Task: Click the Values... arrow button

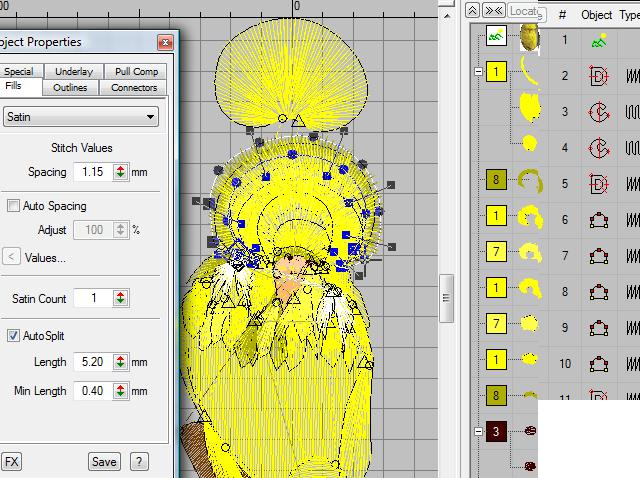Action: [x=11, y=257]
